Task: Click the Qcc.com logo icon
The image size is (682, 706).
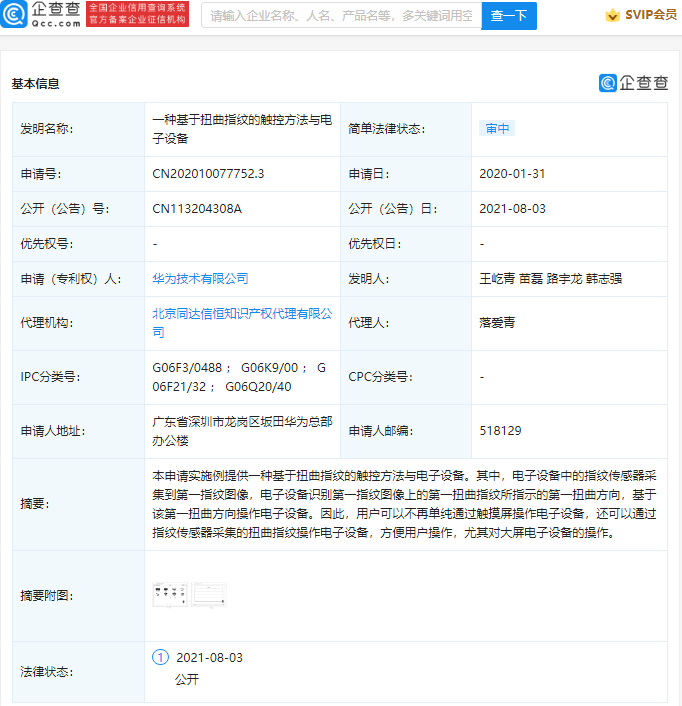Action: click(14, 14)
